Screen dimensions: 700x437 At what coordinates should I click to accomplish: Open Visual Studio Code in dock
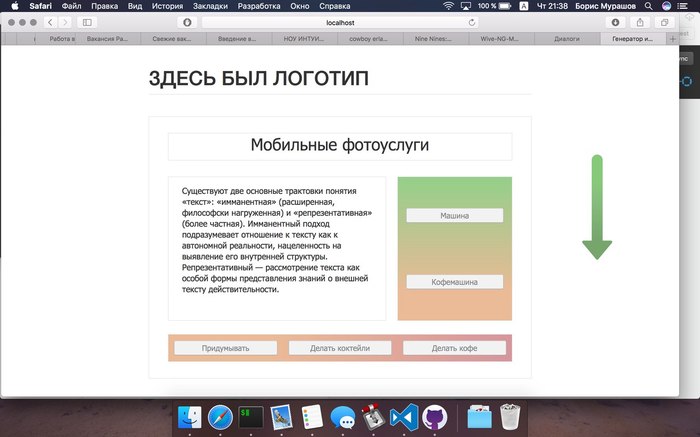[403, 417]
